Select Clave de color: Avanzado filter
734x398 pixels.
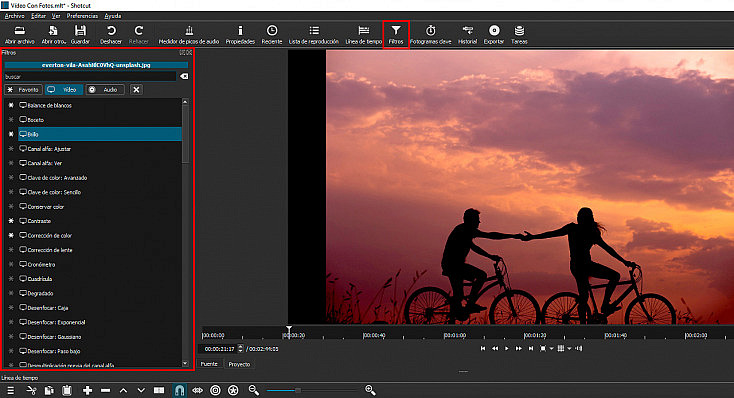(100, 178)
